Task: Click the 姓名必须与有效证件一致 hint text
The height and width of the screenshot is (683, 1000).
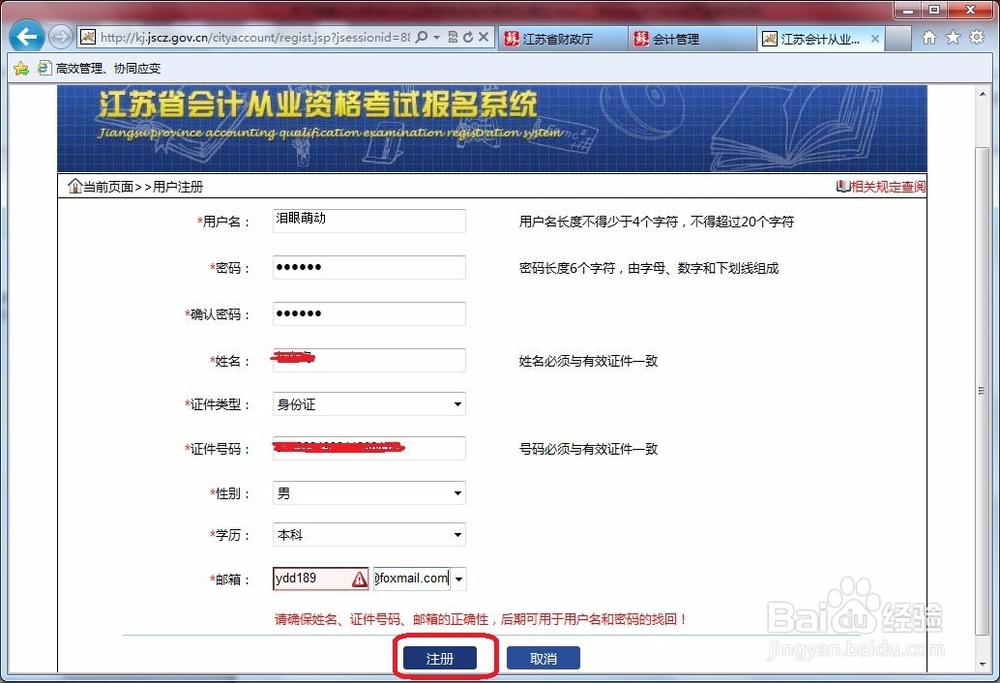Action: (x=588, y=361)
